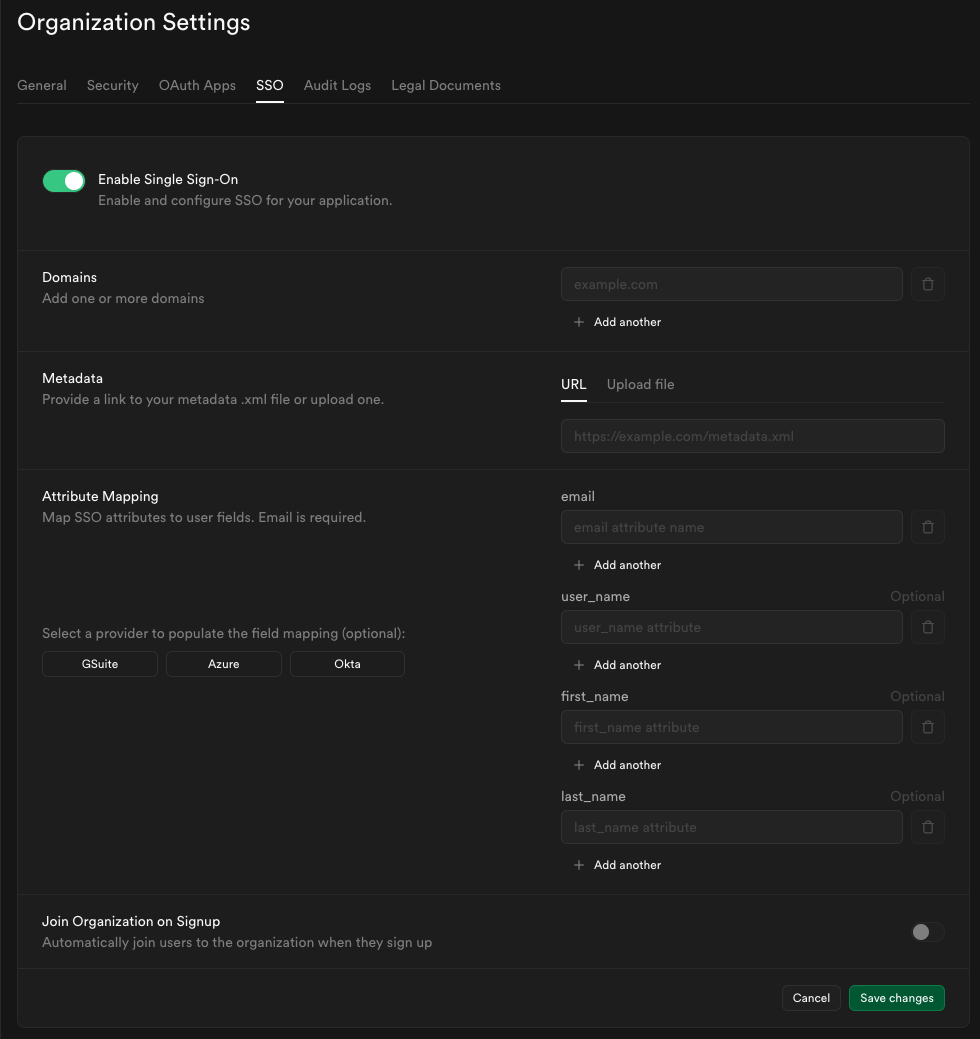Image resolution: width=980 pixels, height=1039 pixels.
Task: Delete the last_name attribute row
Action: pos(927,827)
